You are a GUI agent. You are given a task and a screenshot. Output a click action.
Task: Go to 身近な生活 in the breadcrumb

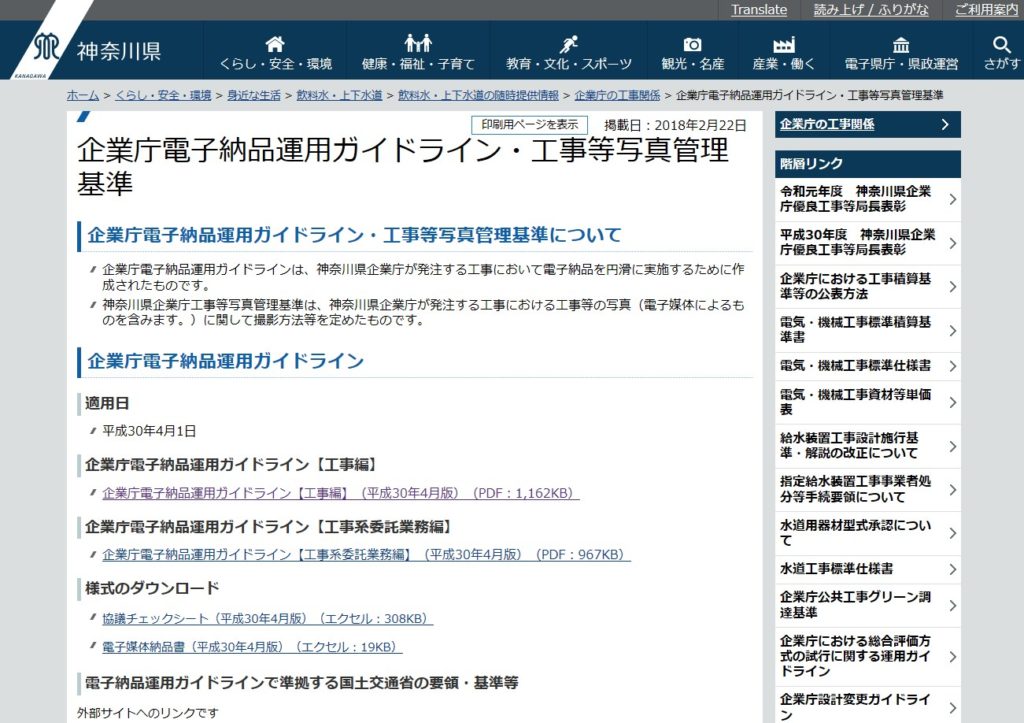(253, 95)
